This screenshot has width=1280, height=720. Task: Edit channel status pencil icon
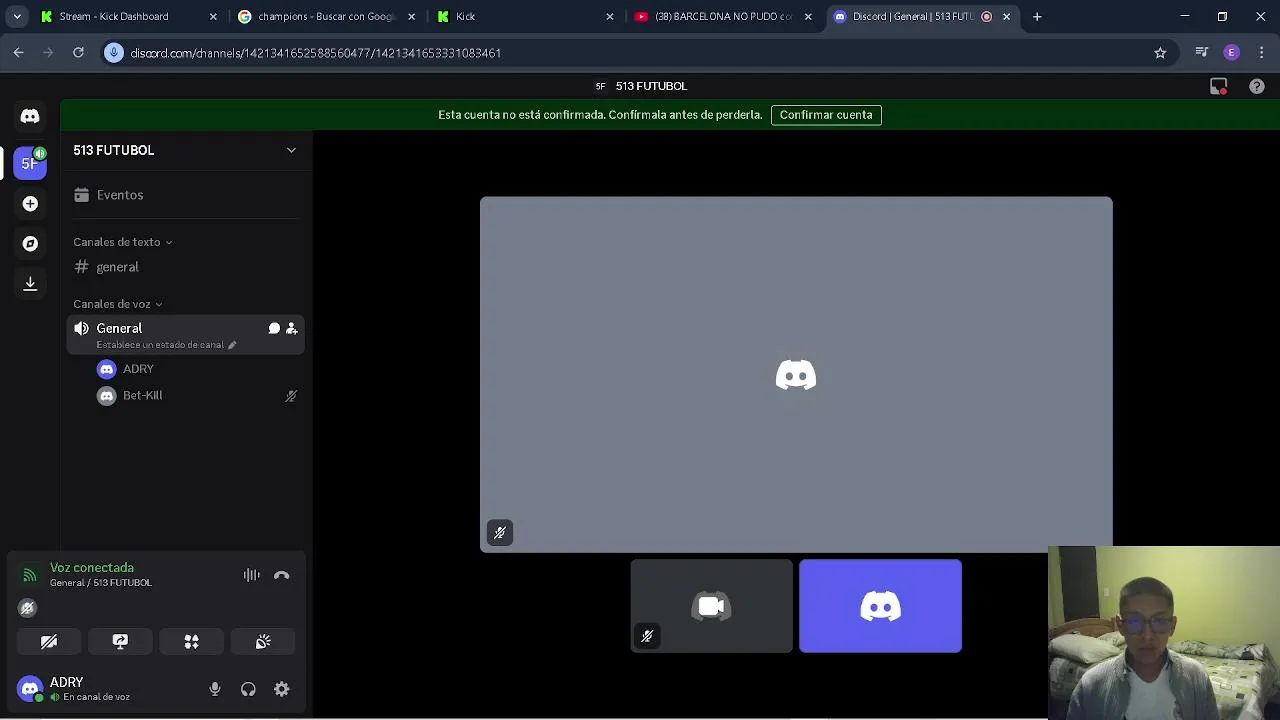point(232,345)
